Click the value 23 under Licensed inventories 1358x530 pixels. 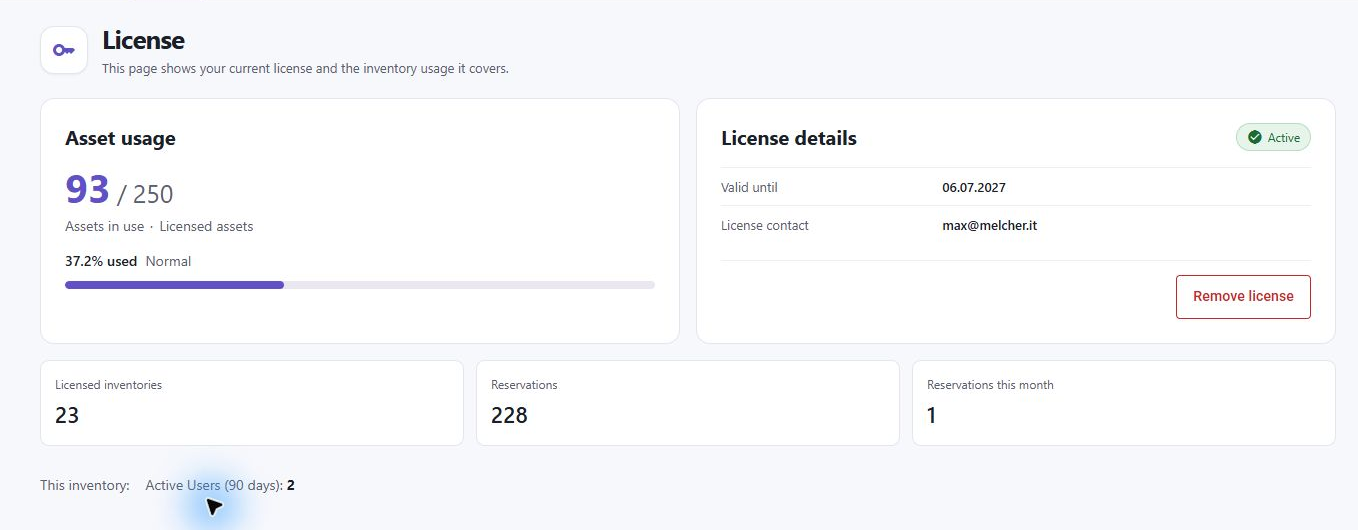(67, 415)
